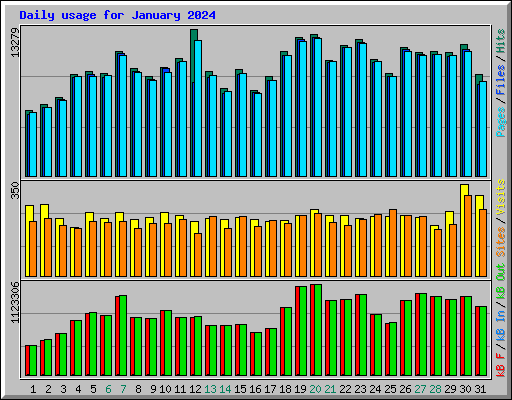Select day label 15 on the axis
The image size is (512, 400).
(240, 389)
